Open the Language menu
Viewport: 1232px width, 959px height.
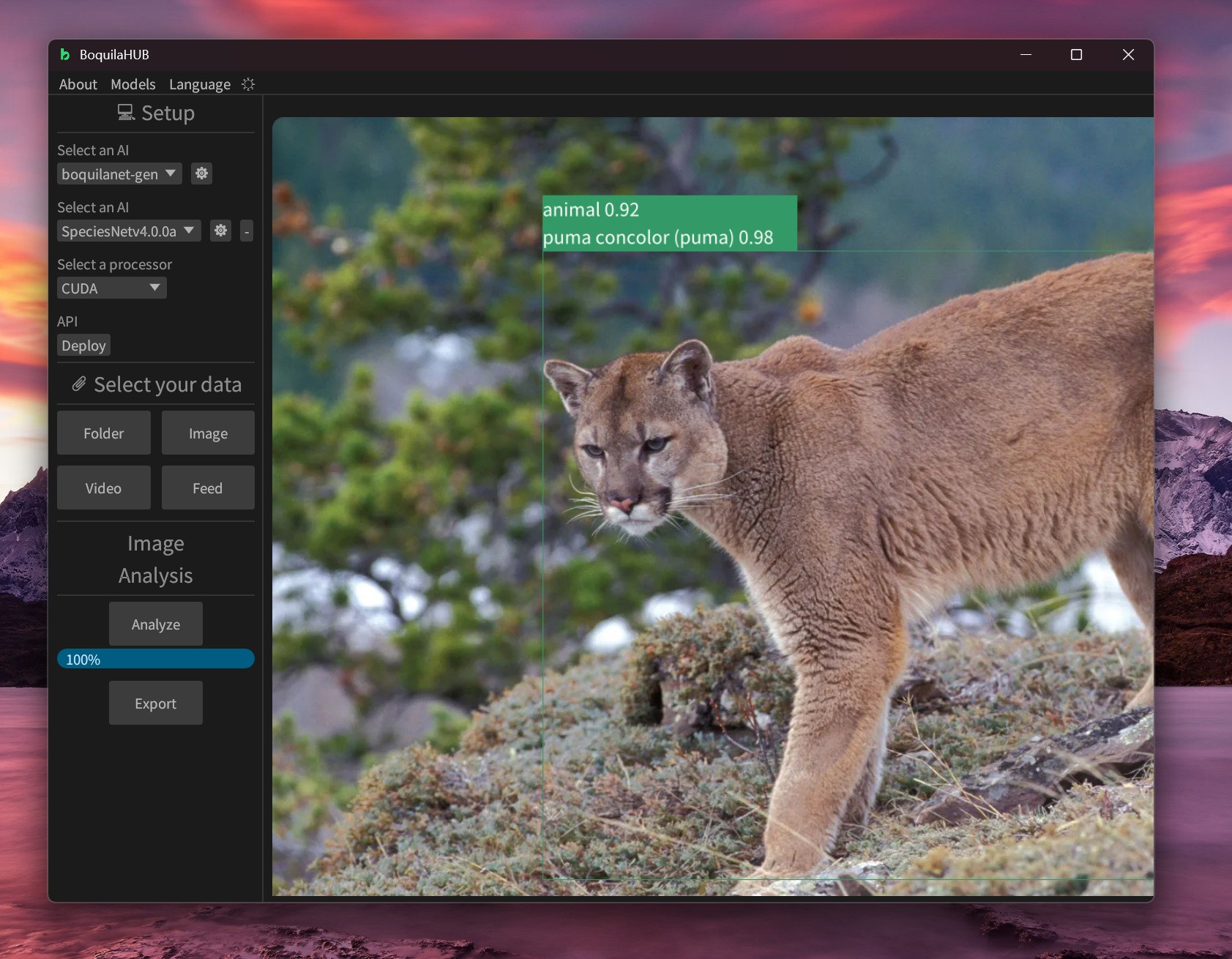coord(199,84)
